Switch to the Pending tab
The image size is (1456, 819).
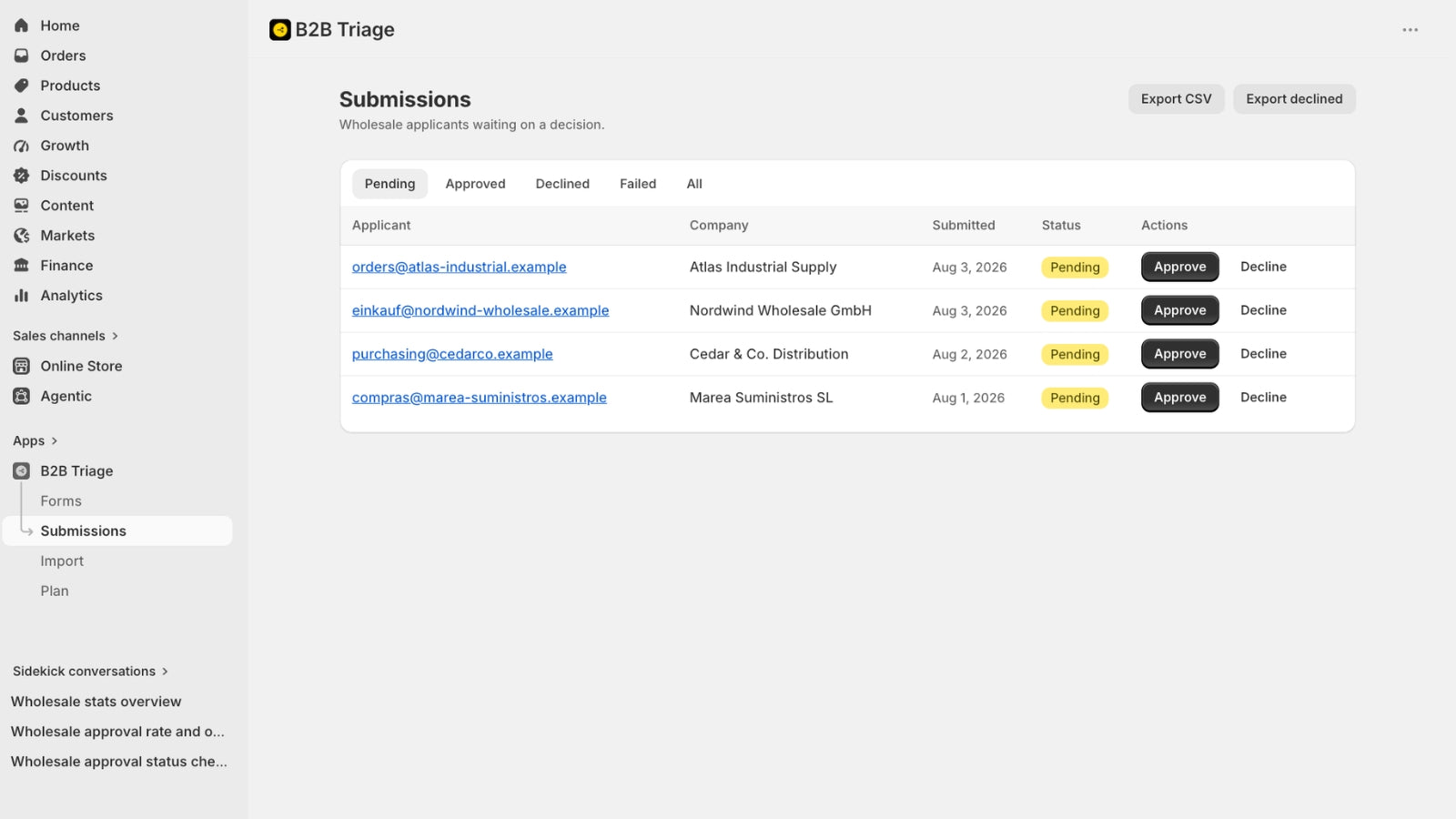click(x=389, y=184)
